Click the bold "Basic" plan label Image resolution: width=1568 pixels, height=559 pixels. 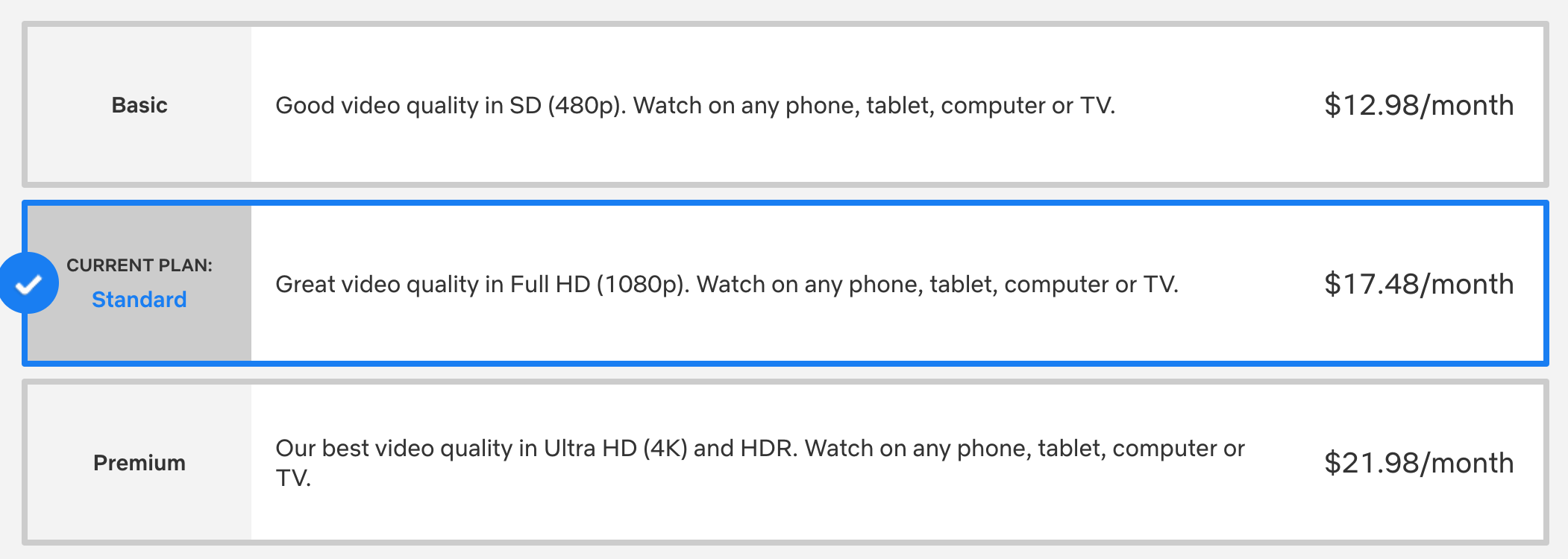pyautogui.click(x=139, y=105)
